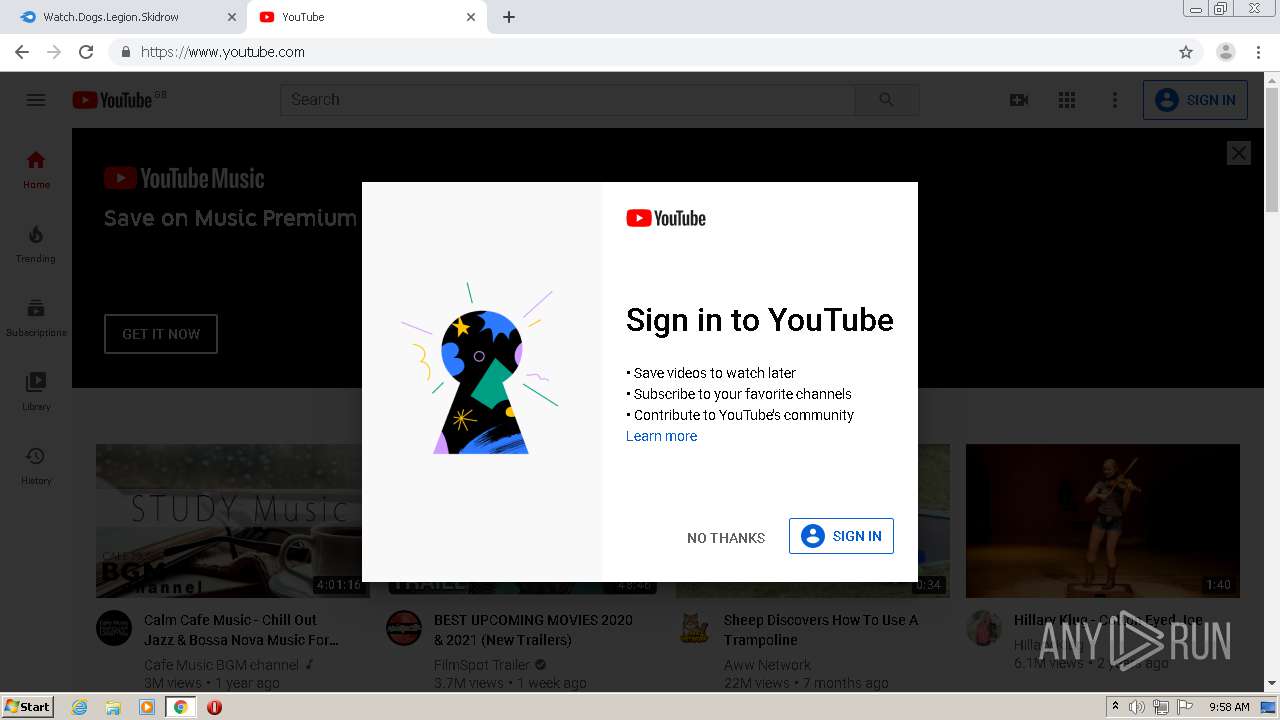Open FilmSpot Trailer channel link
Screen dimensions: 1280x720
tap(482, 665)
